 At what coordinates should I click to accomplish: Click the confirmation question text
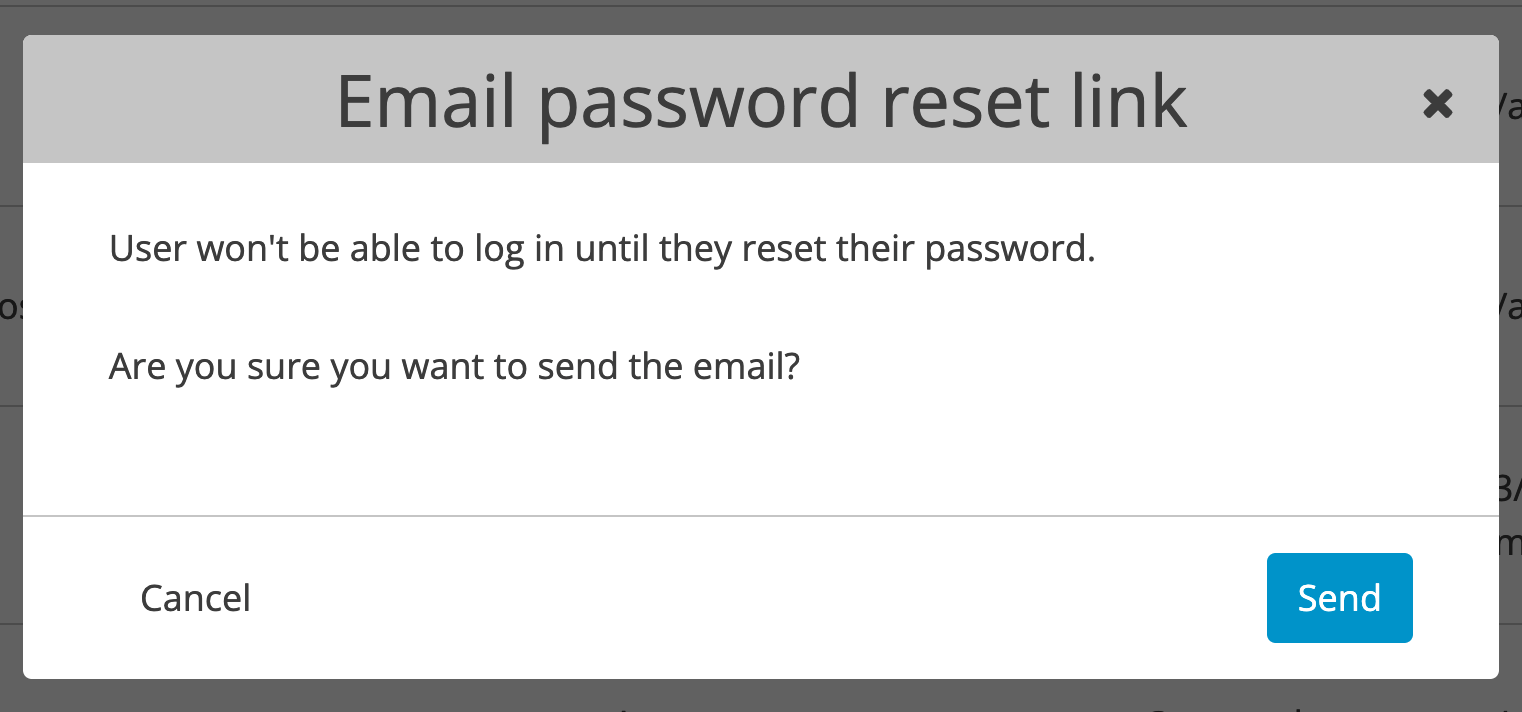tap(453, 366)
